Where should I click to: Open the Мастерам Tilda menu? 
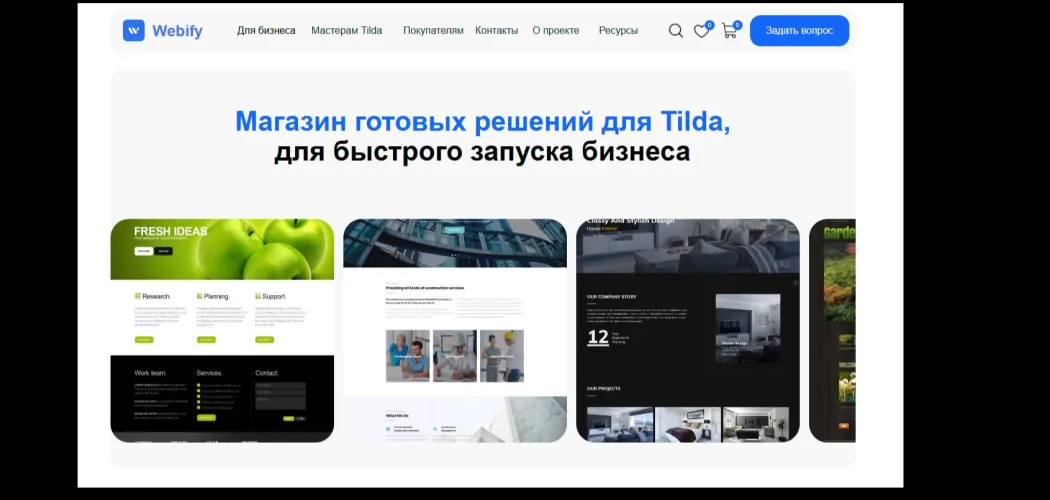[x=347, y=30]
